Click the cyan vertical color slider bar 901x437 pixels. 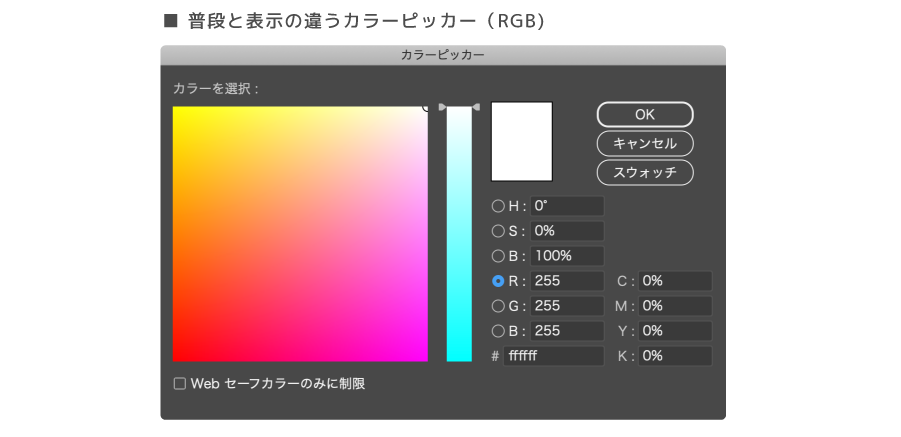tap(459, 235)
